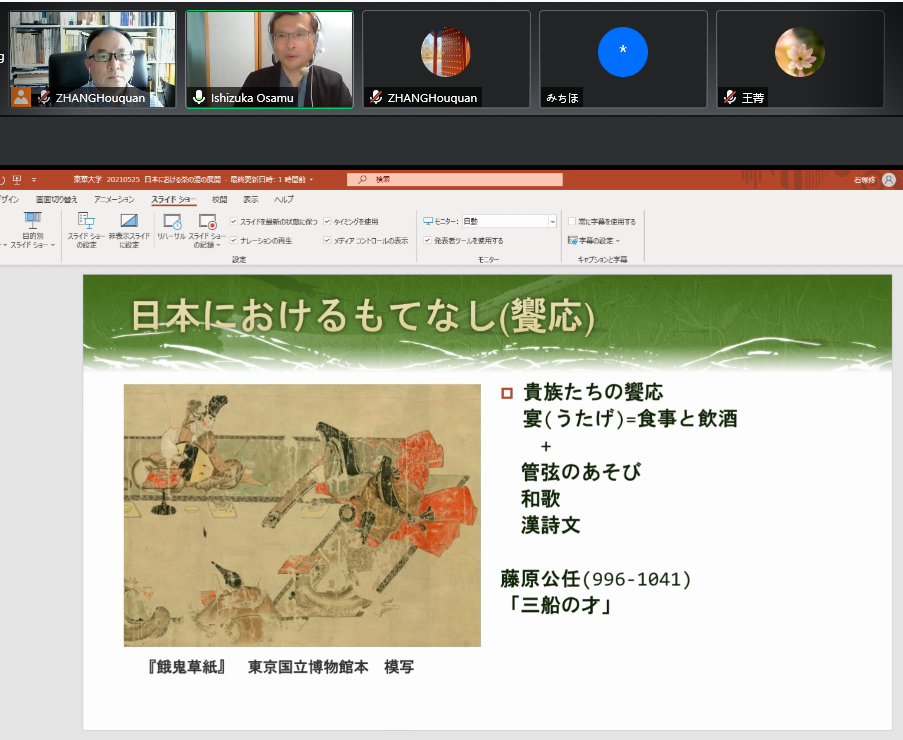Click the muted mic icon on 王菁's tile
Image resolution: width=903 pixels, height=740 pixels.
pos(730,98)
